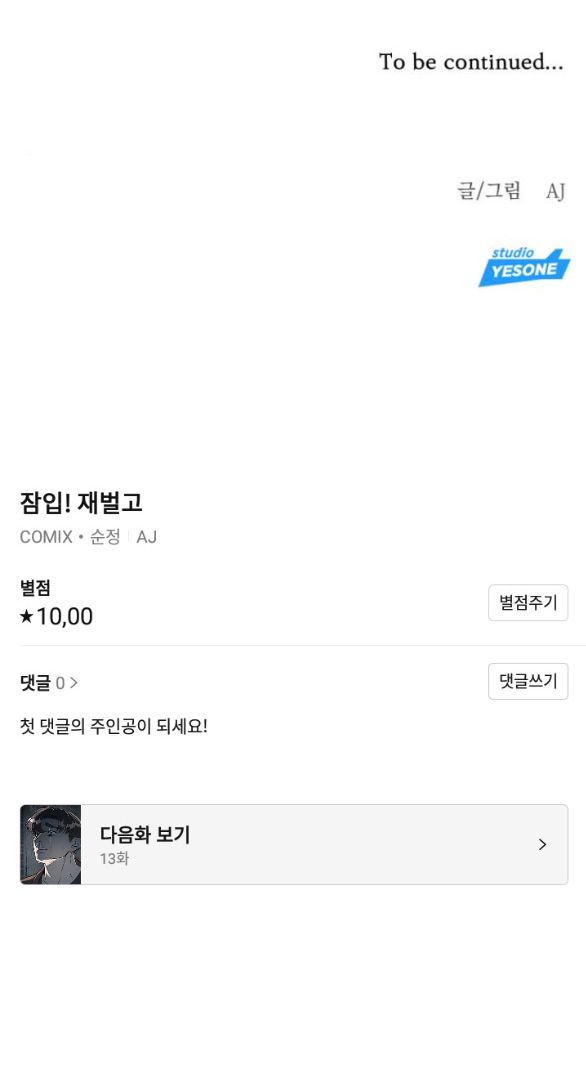Open the 댓글 comments label

[35, 683]
